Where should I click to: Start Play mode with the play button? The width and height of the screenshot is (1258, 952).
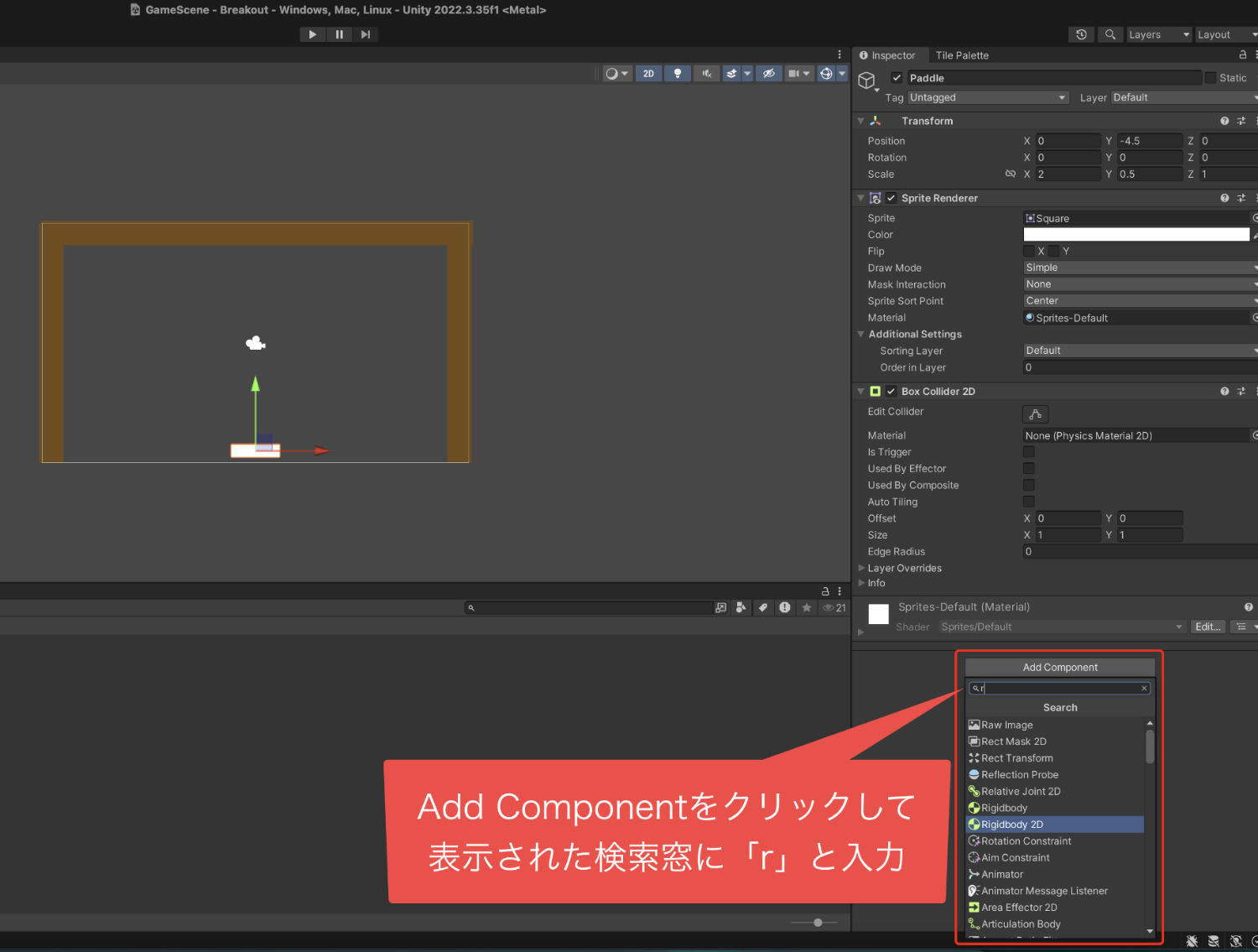(312, 34)
